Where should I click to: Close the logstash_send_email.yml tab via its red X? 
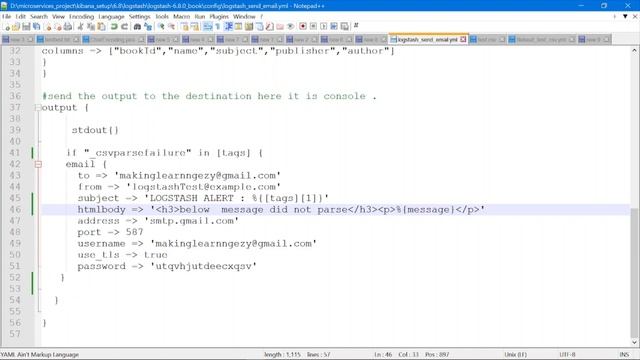click(463, 39)
